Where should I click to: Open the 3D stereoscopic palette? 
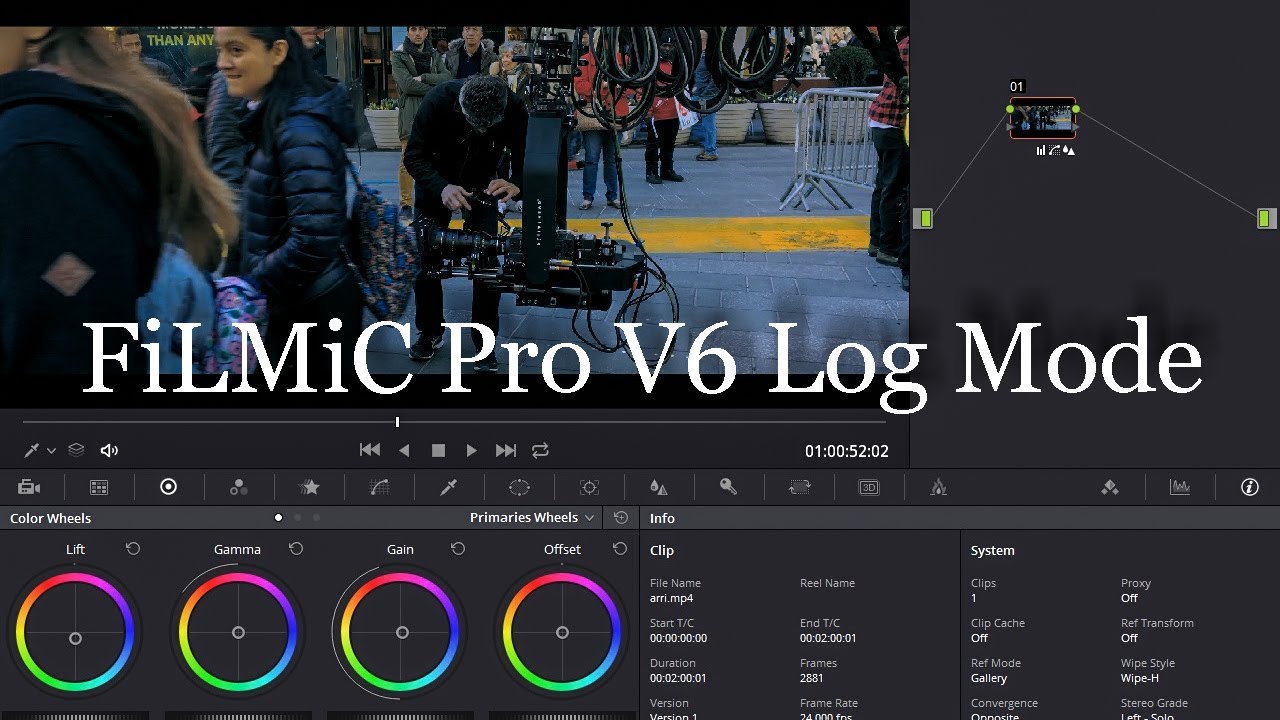869,487
